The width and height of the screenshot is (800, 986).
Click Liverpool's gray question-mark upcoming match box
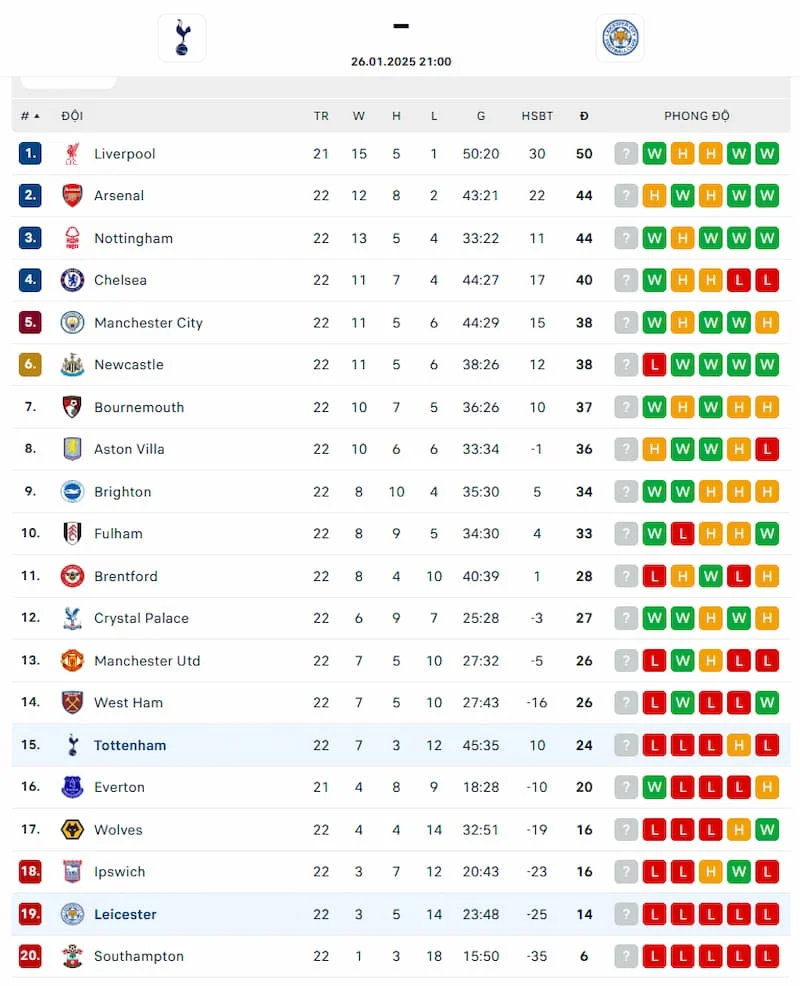[x=626, y=153]
